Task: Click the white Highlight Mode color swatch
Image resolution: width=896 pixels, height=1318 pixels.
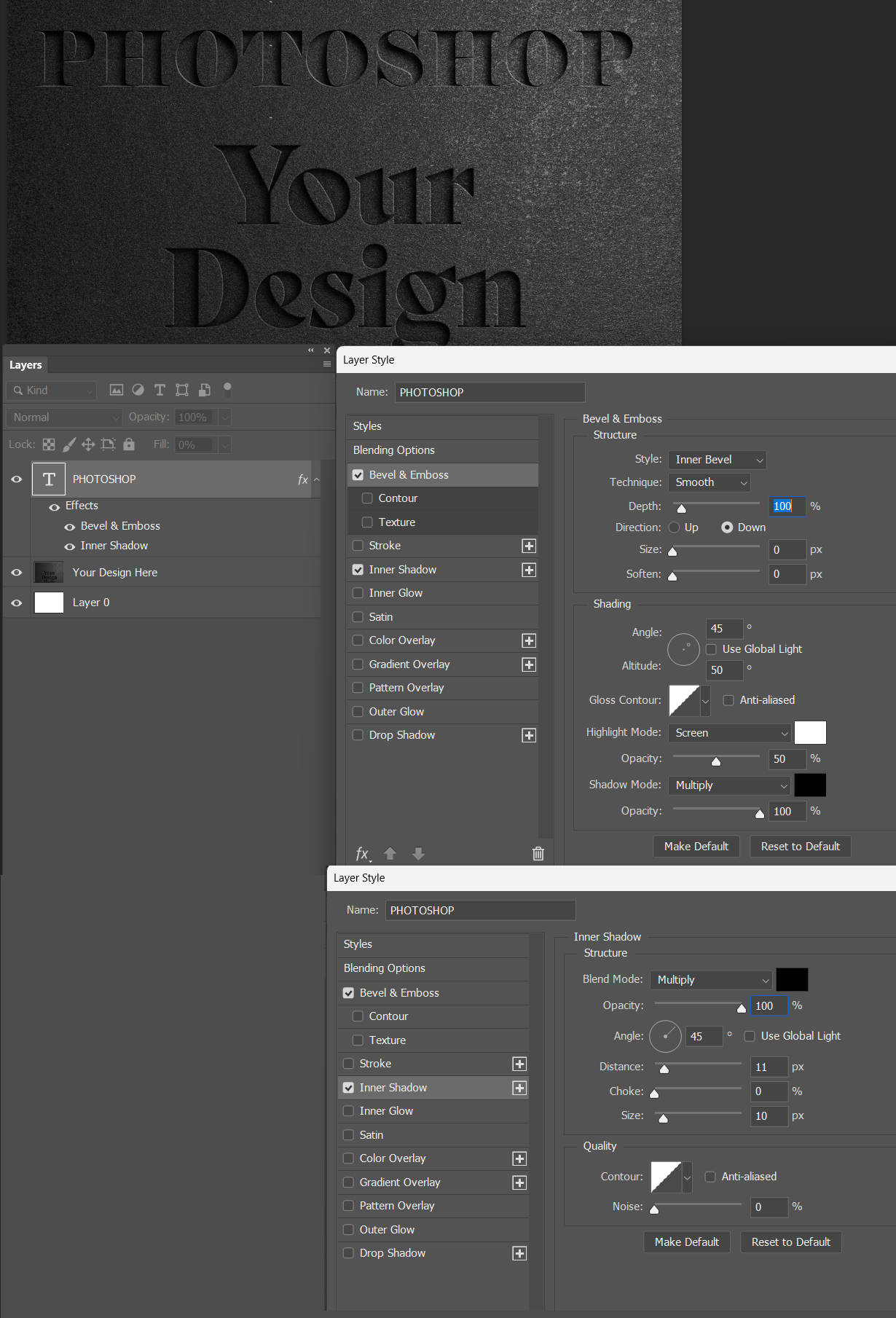Action: pos(810,733)
